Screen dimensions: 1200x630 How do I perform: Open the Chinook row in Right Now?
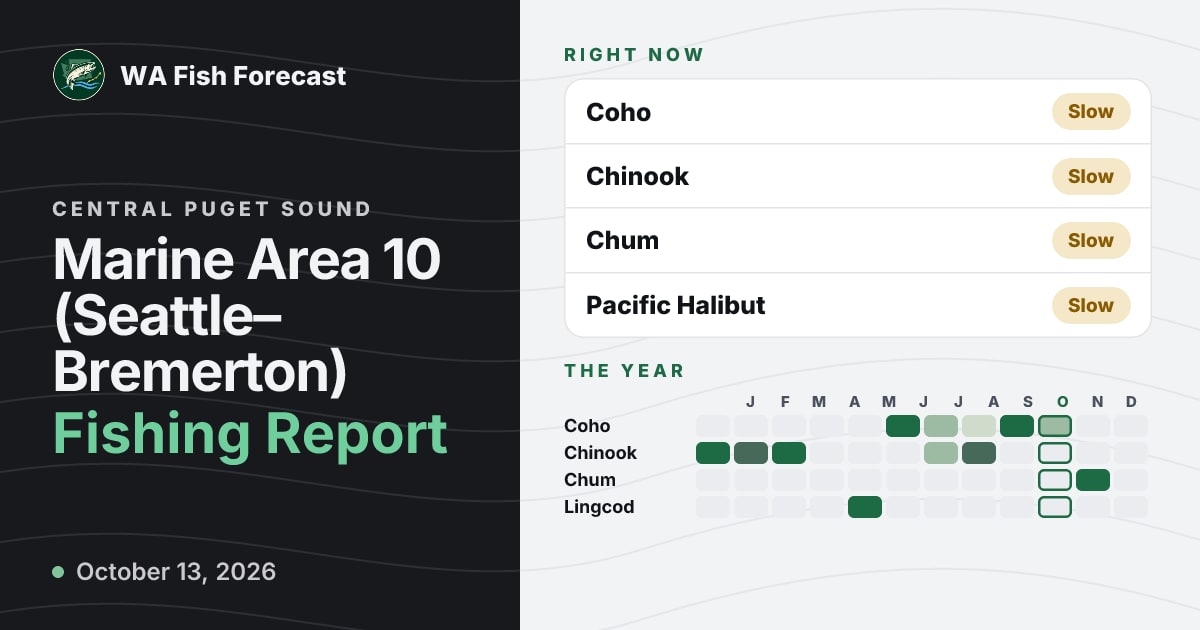pos(858,176)
